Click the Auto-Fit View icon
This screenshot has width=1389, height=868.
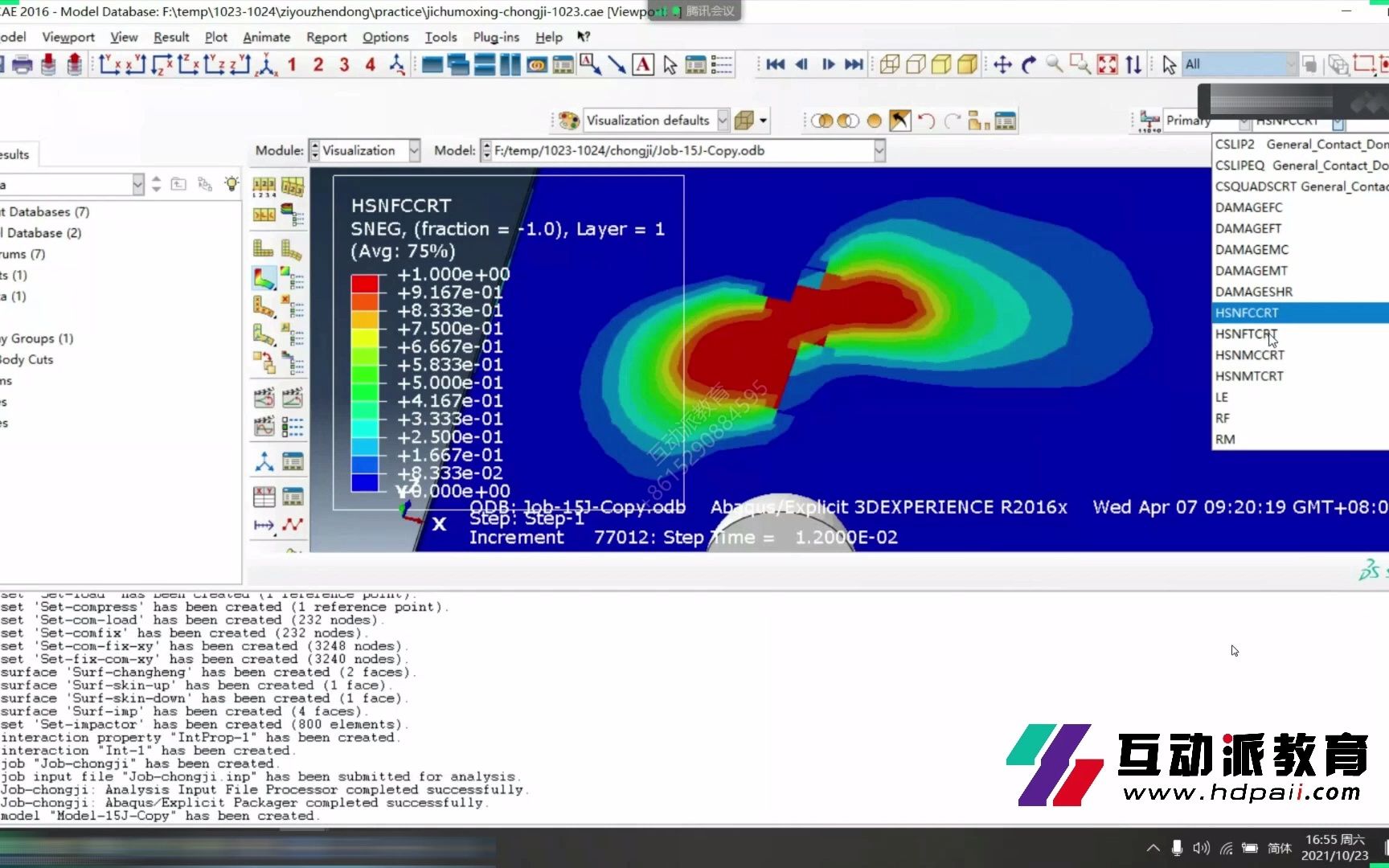pos(1108,63)
